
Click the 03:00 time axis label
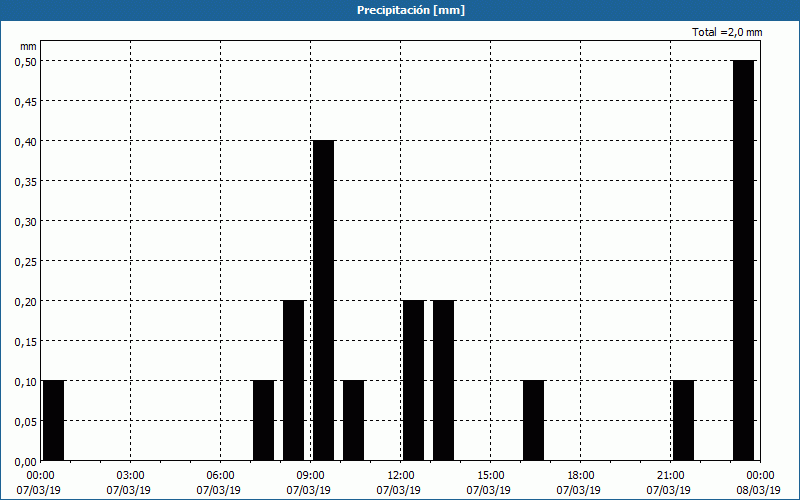(x=131, y=476)
